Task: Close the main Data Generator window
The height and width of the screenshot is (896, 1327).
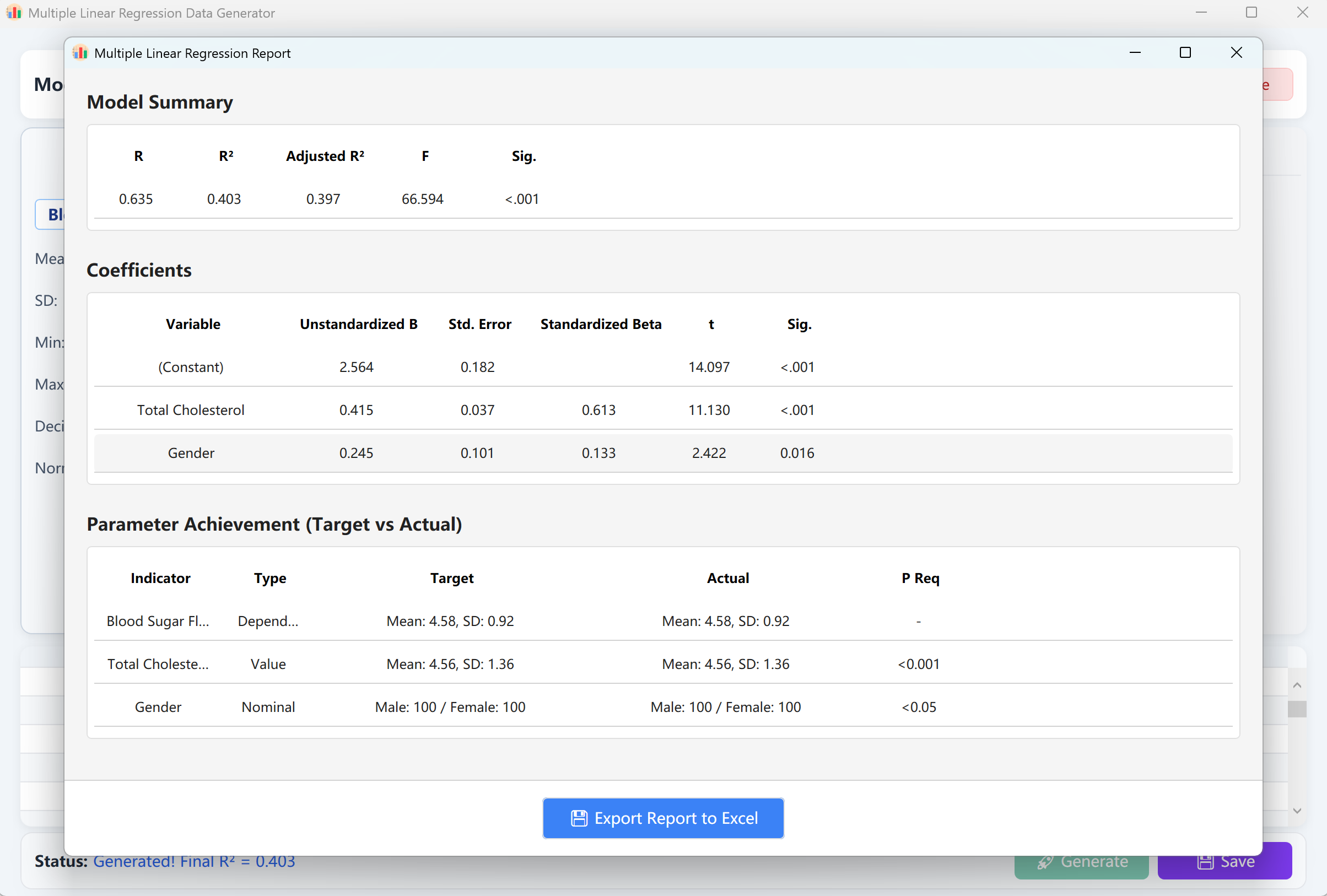Action: [x=1302, y=12]
